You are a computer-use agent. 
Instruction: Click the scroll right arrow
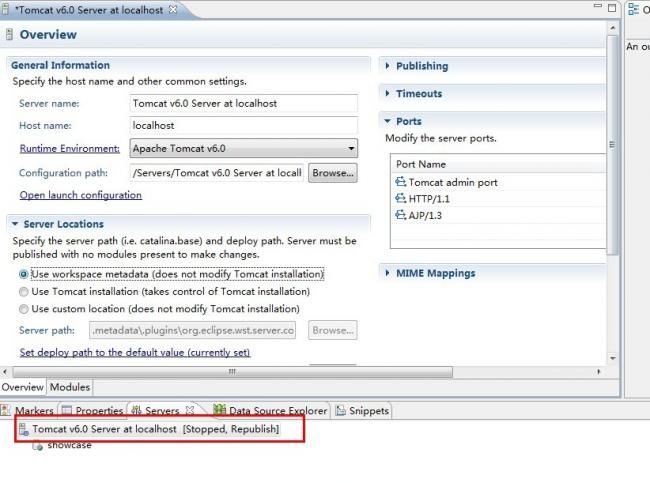point(599,372)
